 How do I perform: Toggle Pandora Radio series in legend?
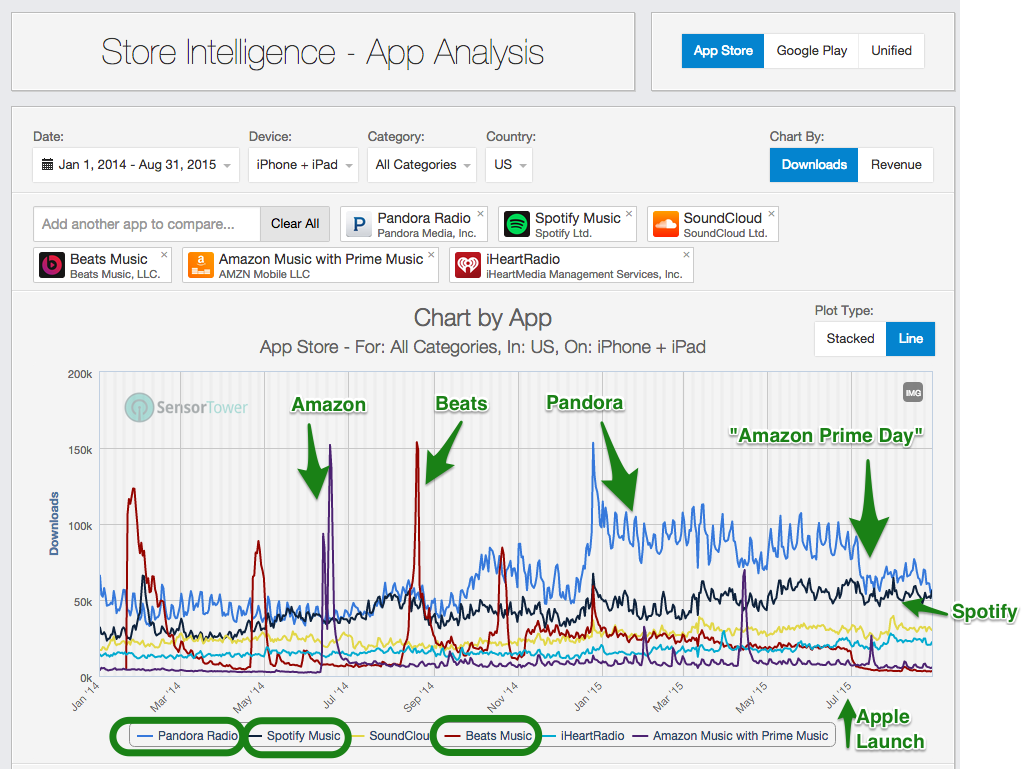(x=187, y=736)
